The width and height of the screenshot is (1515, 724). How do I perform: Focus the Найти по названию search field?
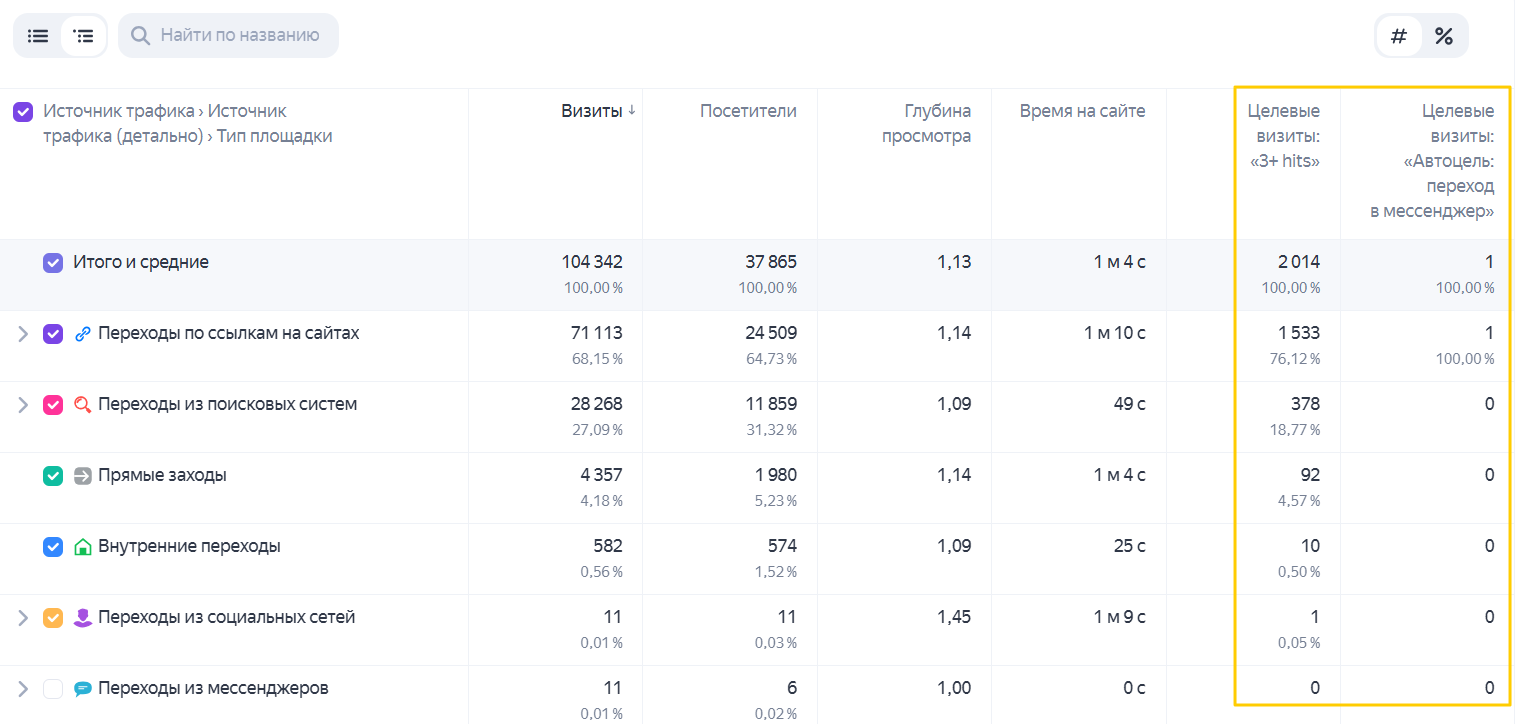[x=228, y=36]
